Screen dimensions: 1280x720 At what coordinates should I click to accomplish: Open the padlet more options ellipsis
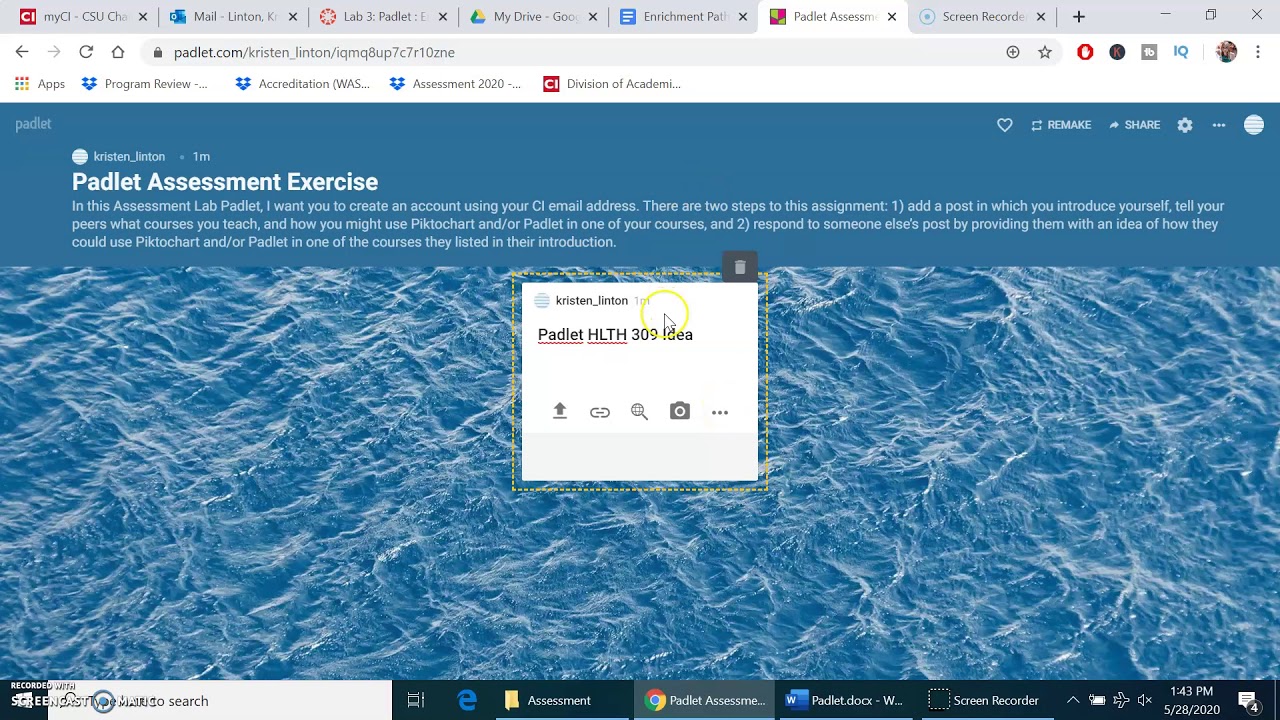tap(1219, 125)
